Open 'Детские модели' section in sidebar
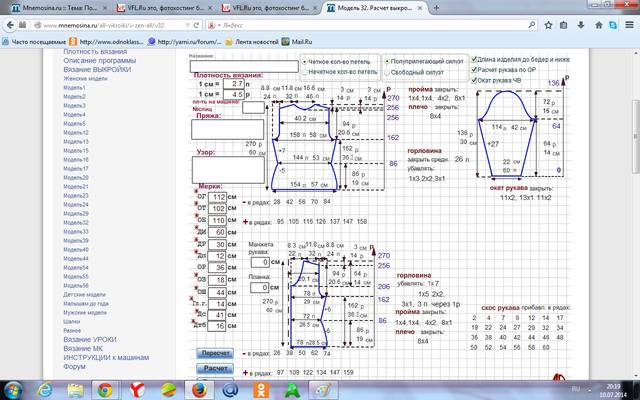The width and height of the screenshot is (640, 400). (84, 295)
